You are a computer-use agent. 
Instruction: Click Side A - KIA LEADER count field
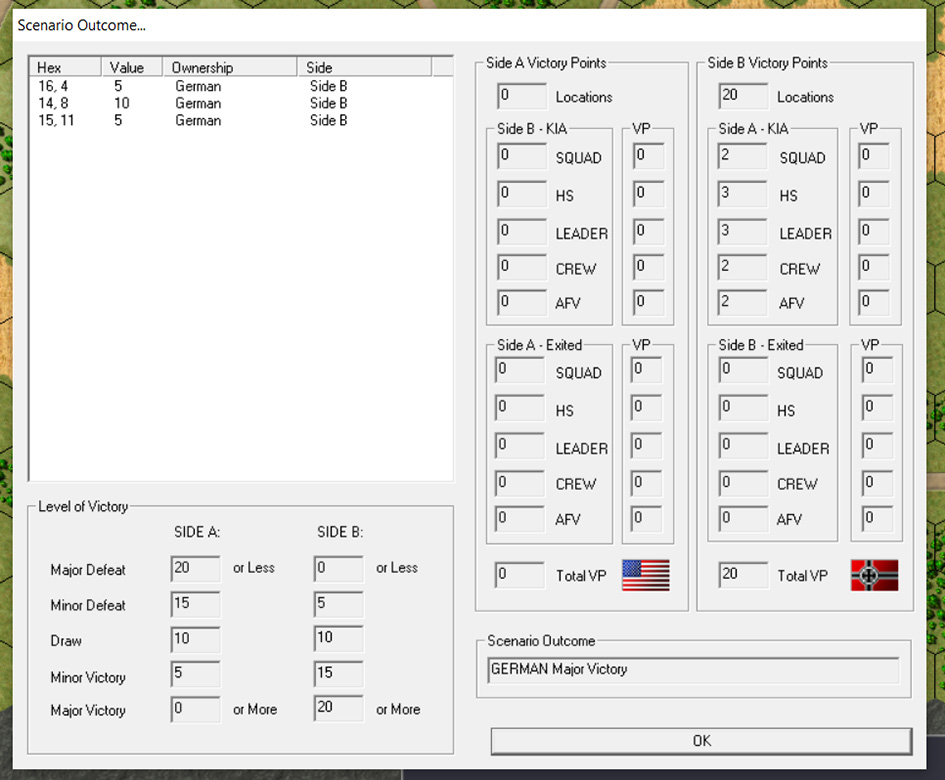pos(743,231)
